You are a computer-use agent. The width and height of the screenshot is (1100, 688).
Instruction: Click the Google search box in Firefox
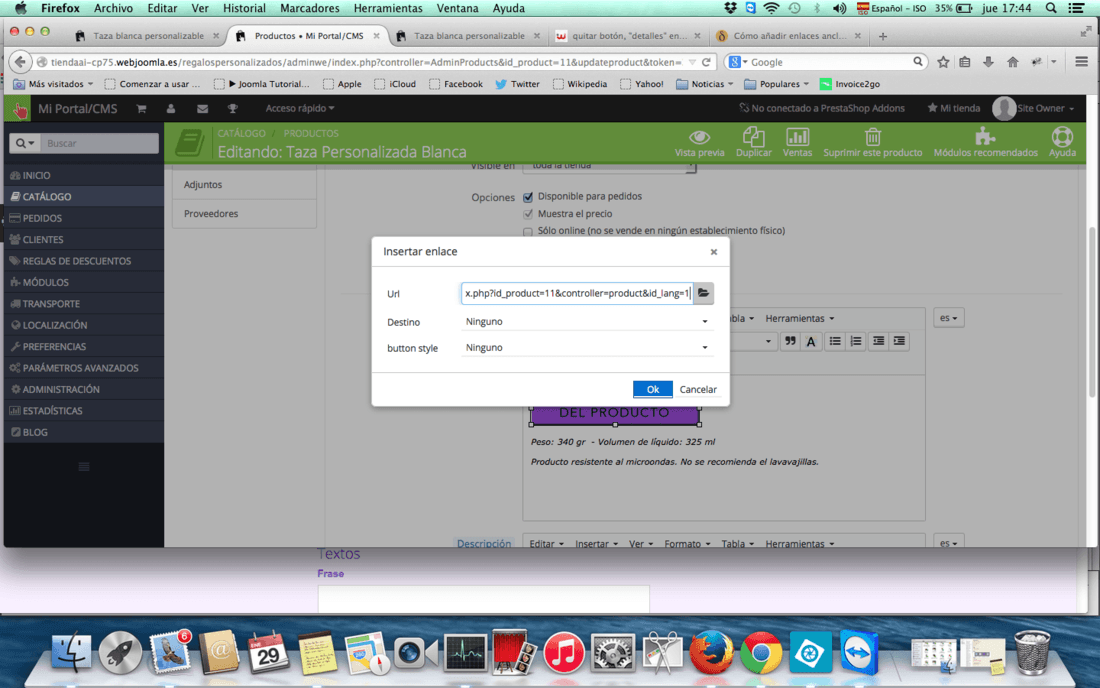(x=826, y=62)
